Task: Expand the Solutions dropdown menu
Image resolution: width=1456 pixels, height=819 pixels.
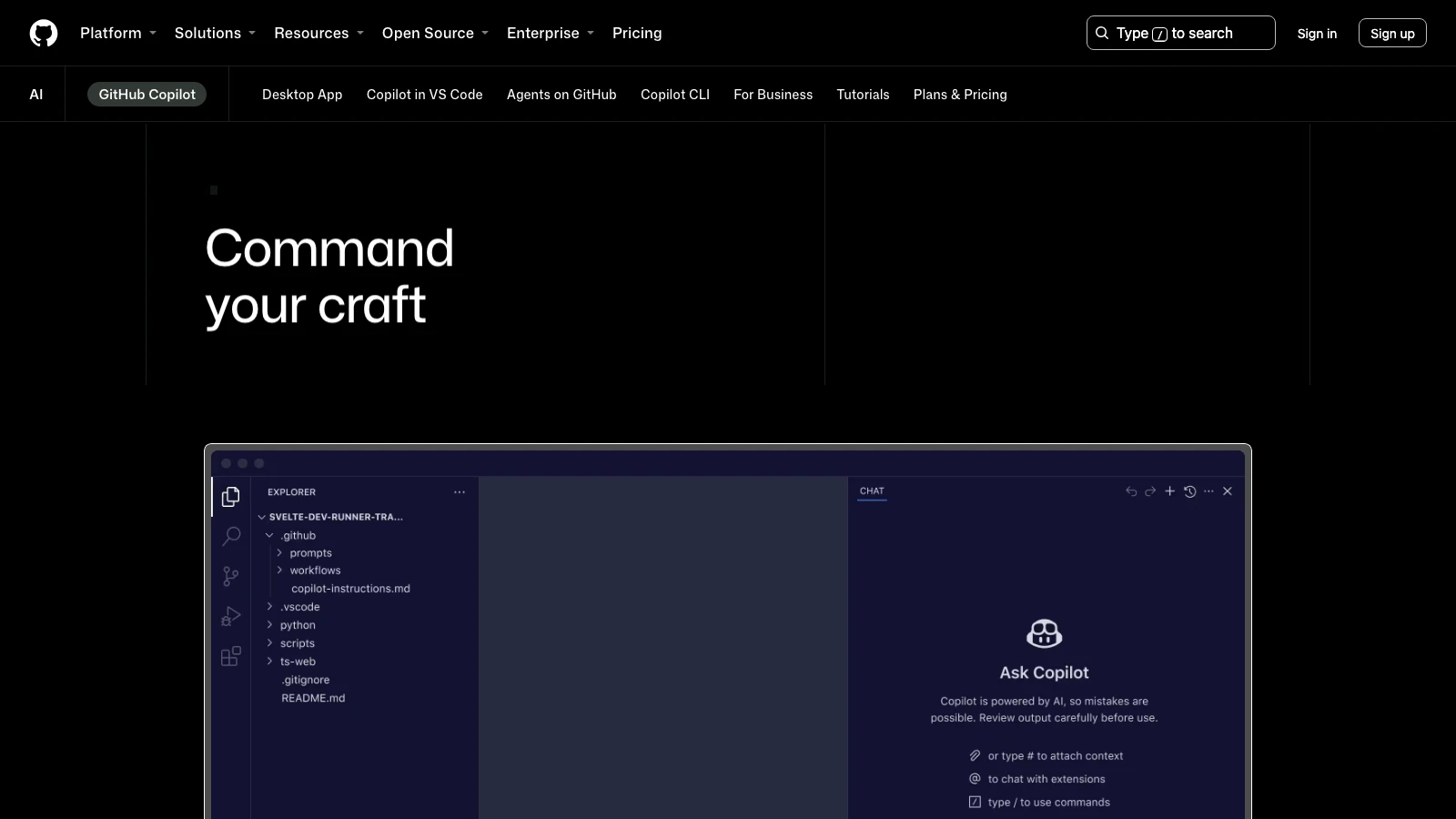Action: [x=215, y=33]
